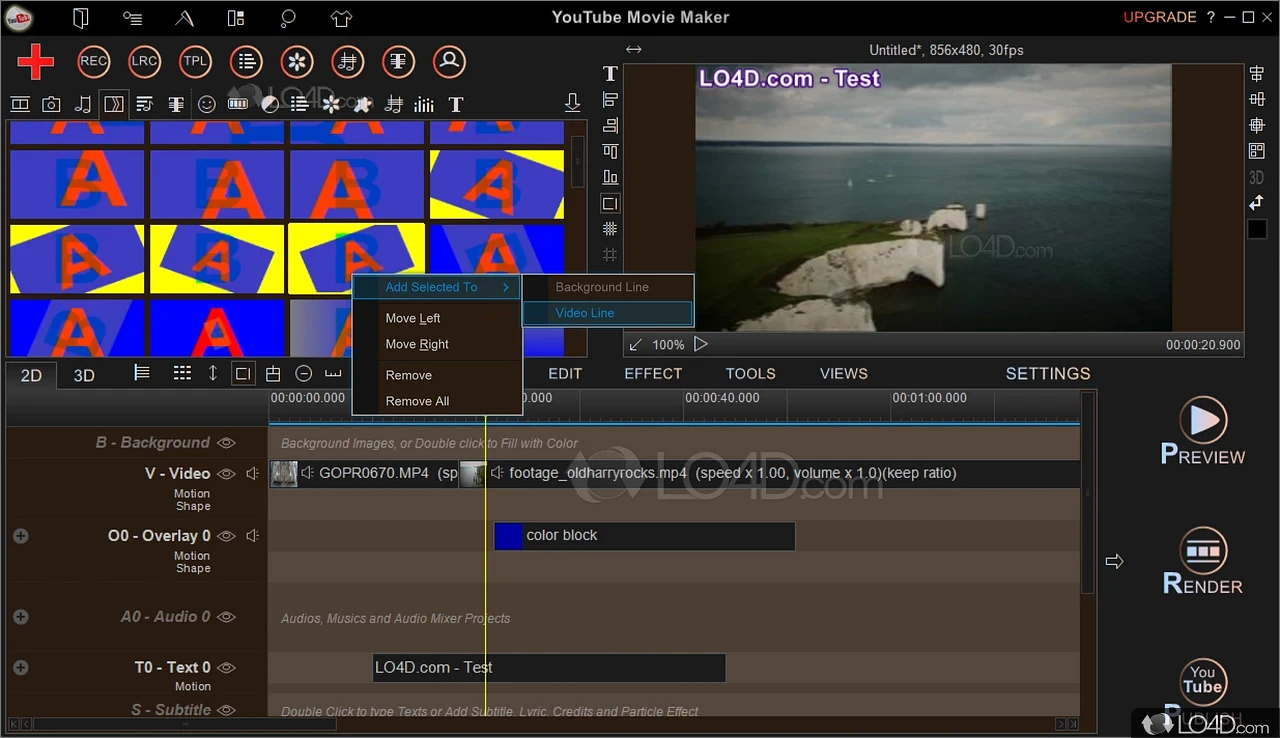Click the right arrow beside Render panel
The width and height of the screenshot is (1280, 738).
click(x=1114, y=562)
